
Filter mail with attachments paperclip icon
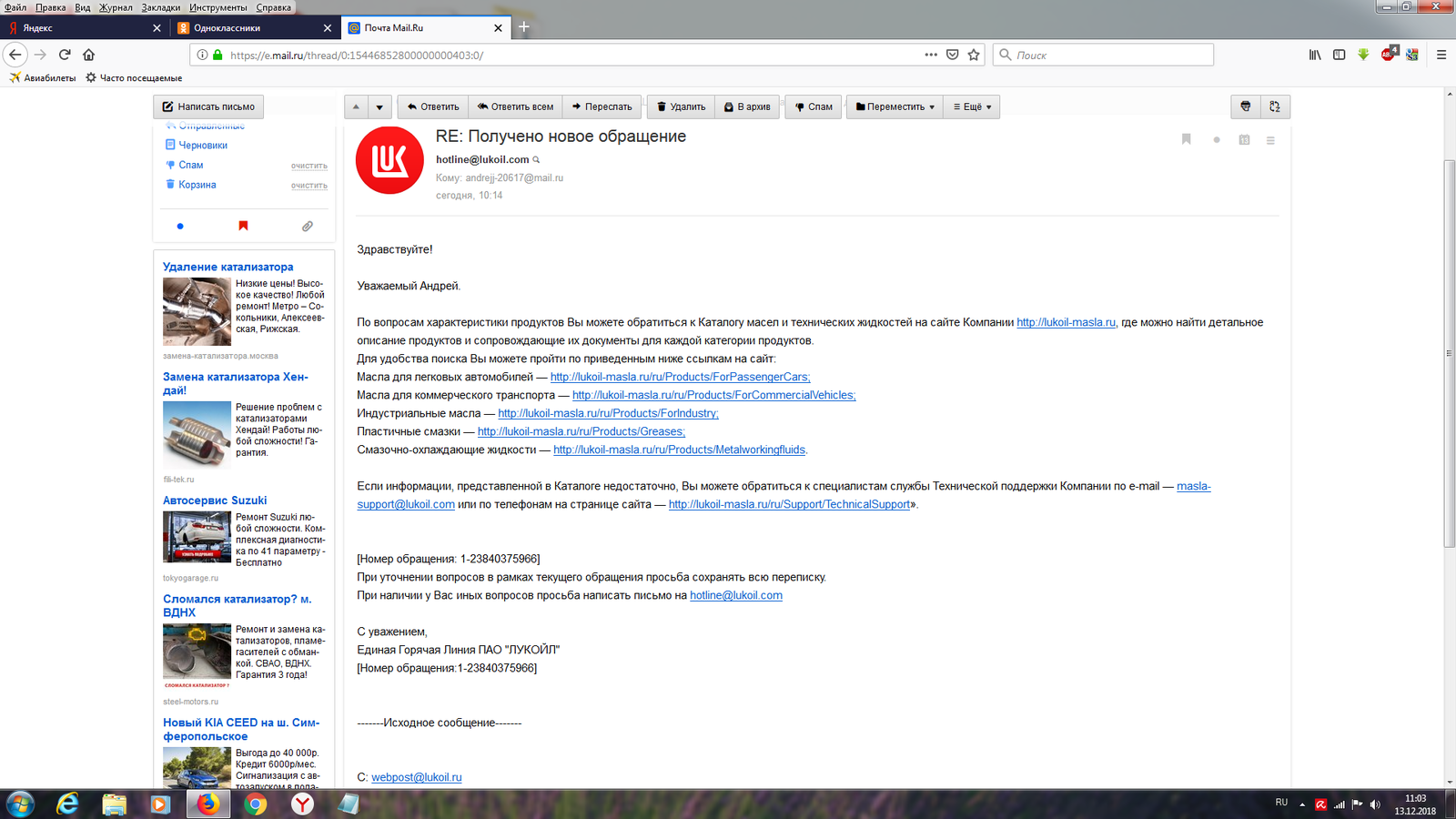[308, 226]
